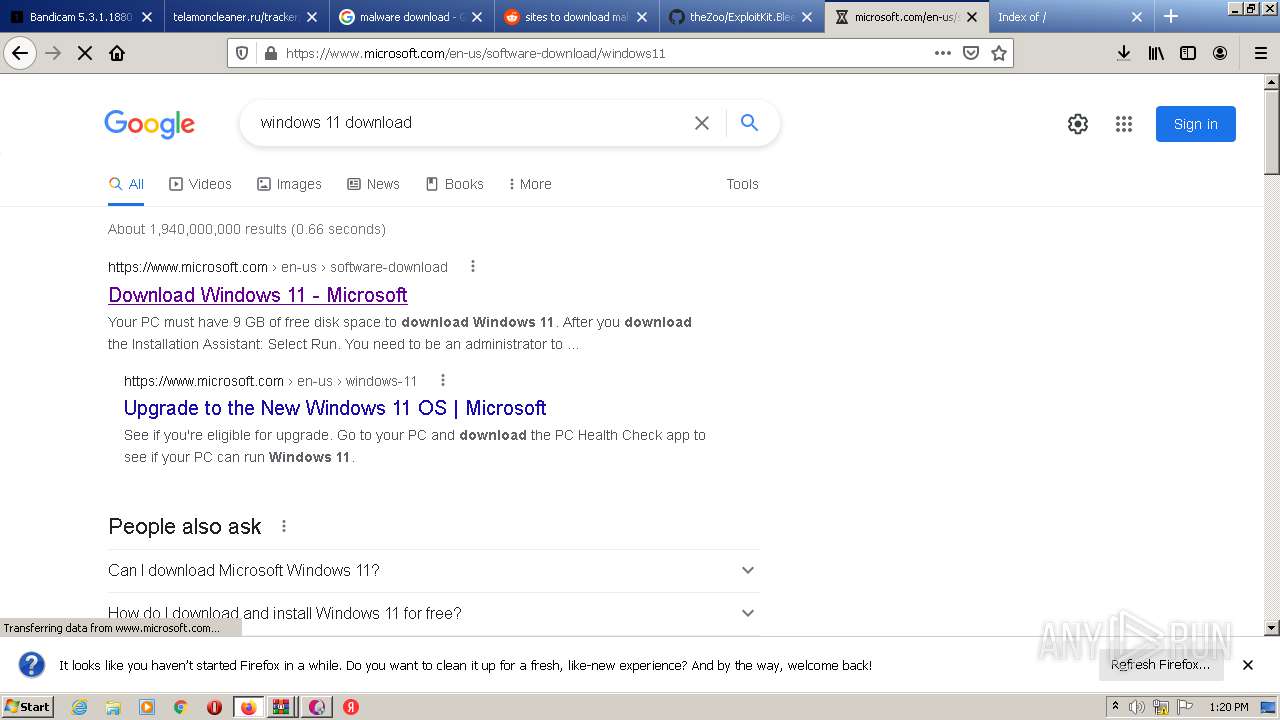Expand 'Can I download Microsoft Windows 11?'

point(433,570)
